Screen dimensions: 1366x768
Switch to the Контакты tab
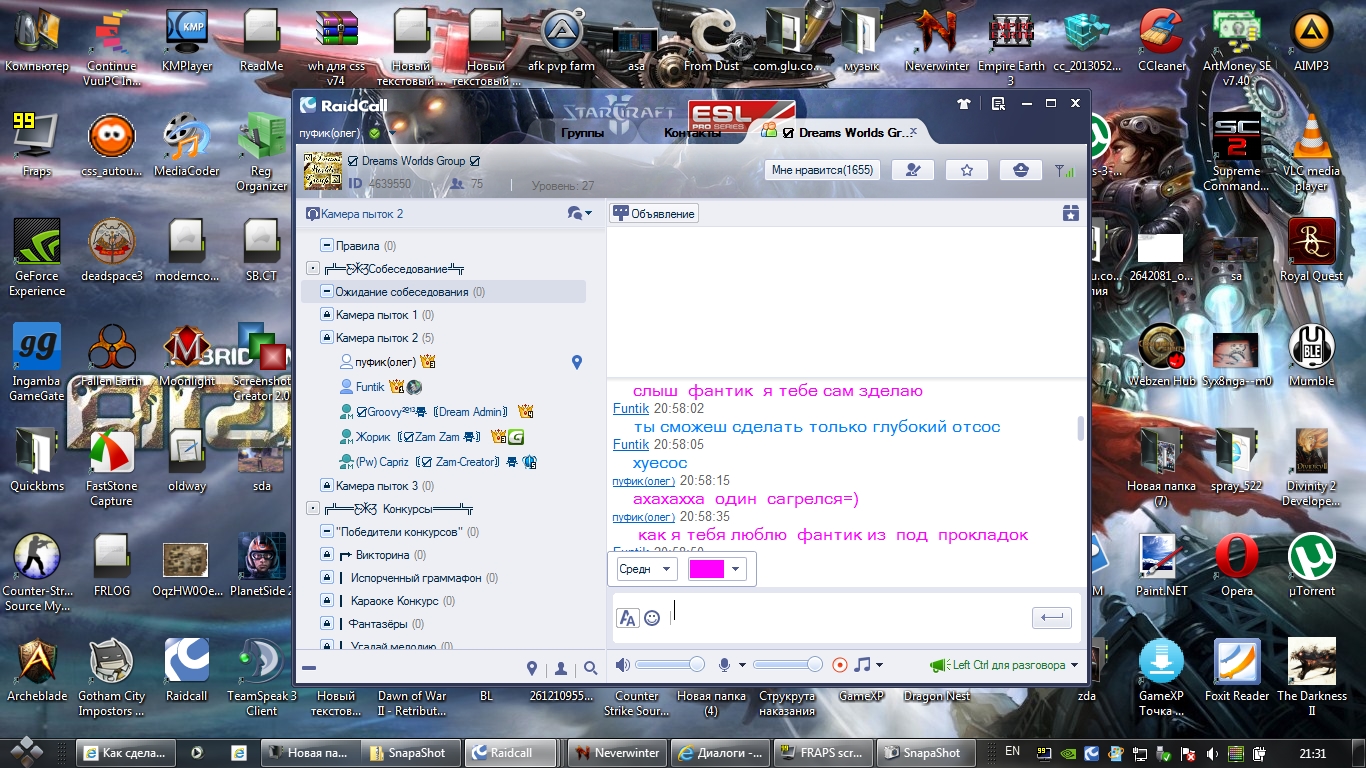[692, 132]
